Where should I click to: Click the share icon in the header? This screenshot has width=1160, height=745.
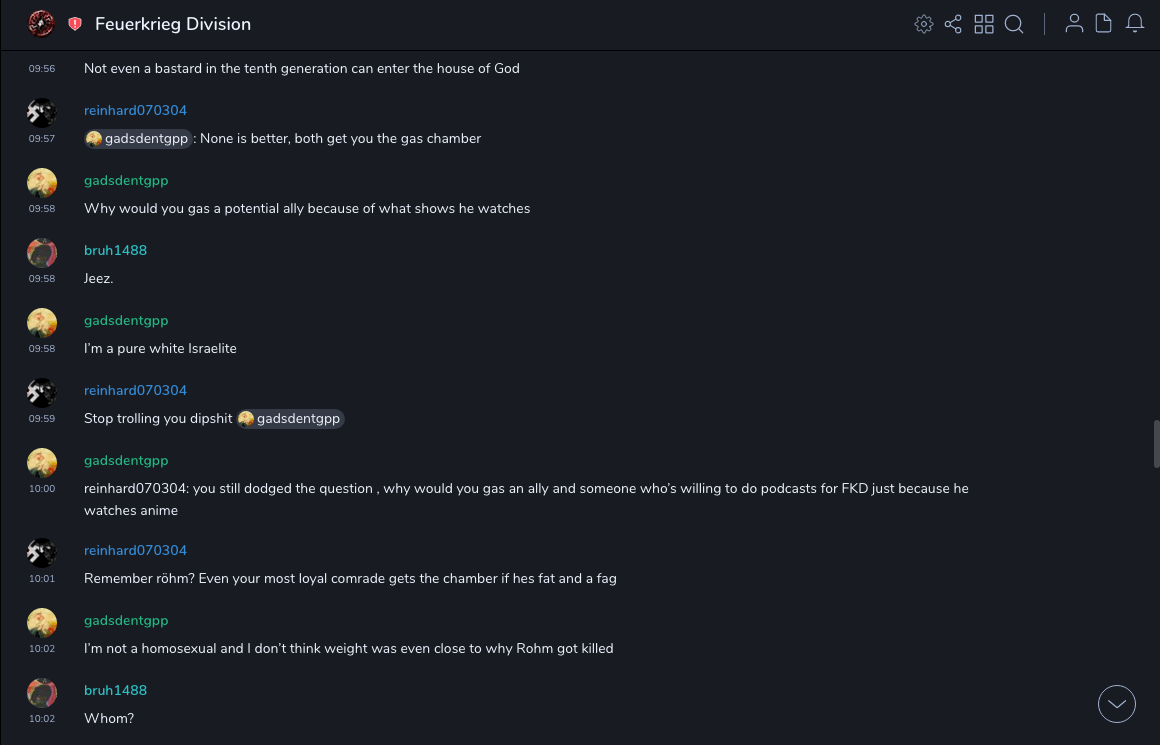pyautogui.click(x=953, y=24)
